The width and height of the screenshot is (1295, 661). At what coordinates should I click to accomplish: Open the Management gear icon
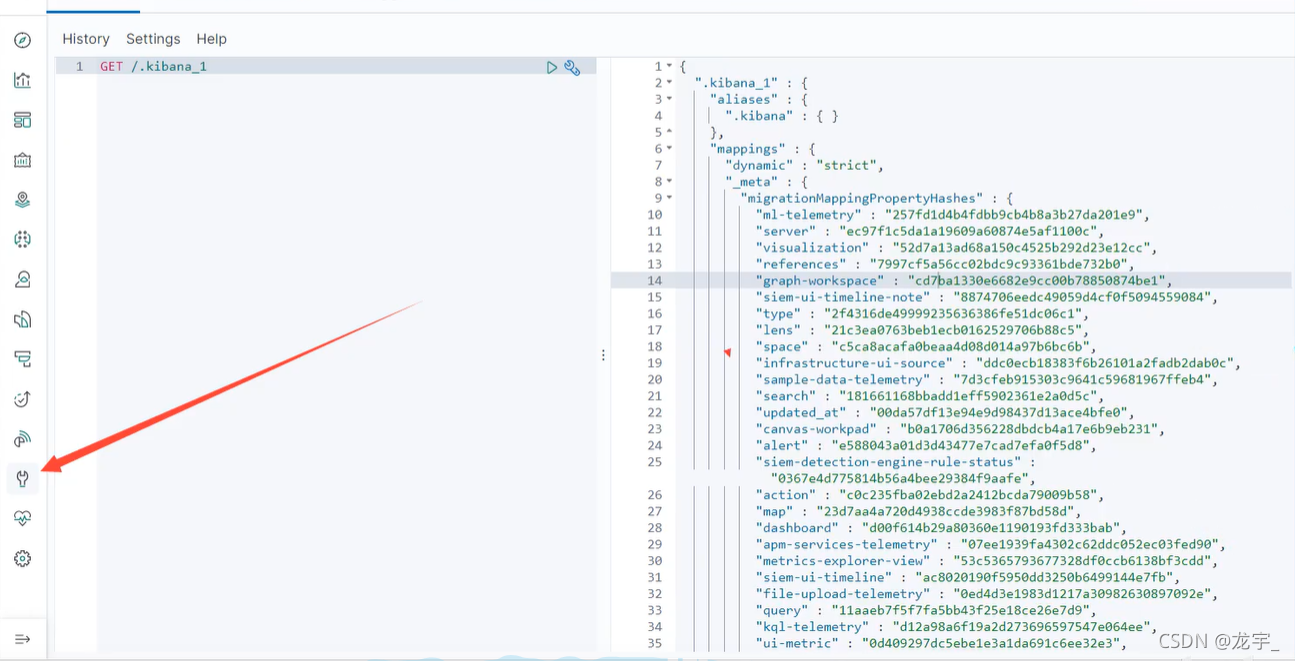tap(22, 558)
